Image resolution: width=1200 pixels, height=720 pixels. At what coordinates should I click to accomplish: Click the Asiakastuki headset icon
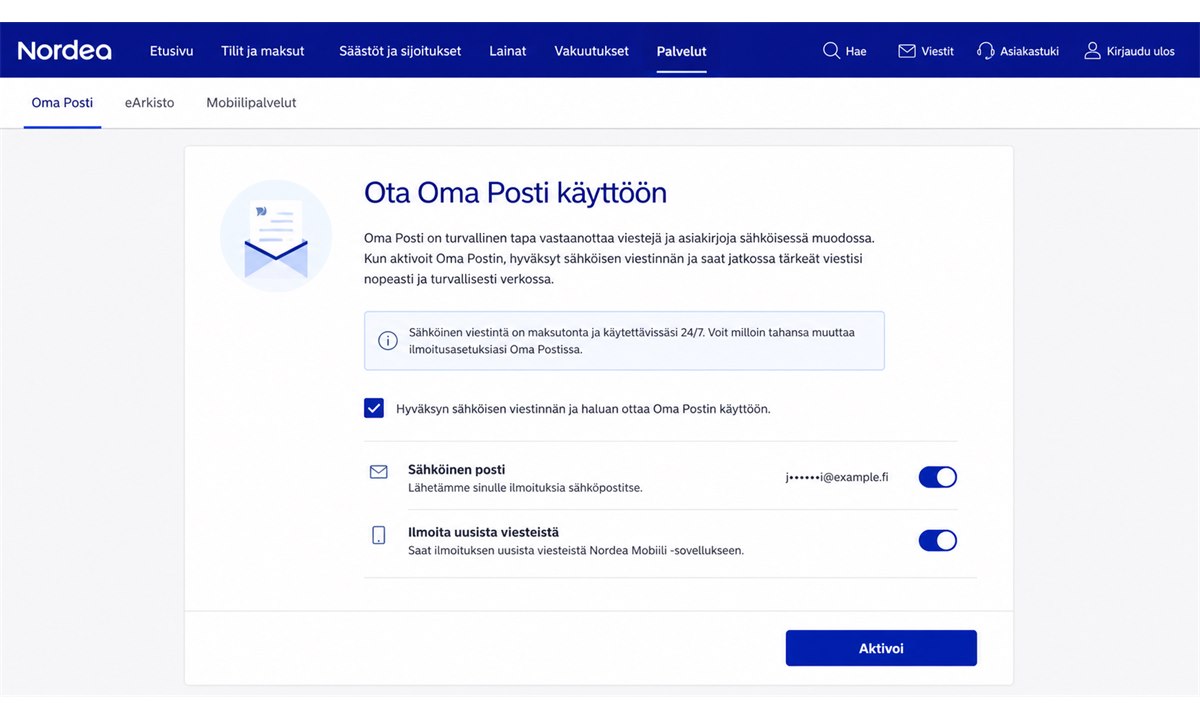(985, 50)
